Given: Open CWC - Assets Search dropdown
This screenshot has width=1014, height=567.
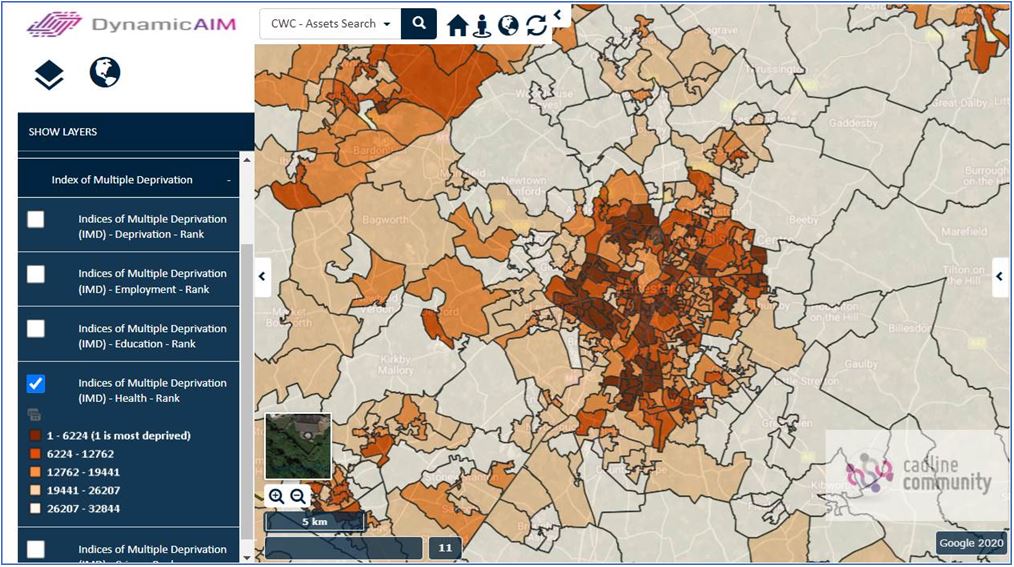Looking at the screenshot, I should click(x=330, y=24).
